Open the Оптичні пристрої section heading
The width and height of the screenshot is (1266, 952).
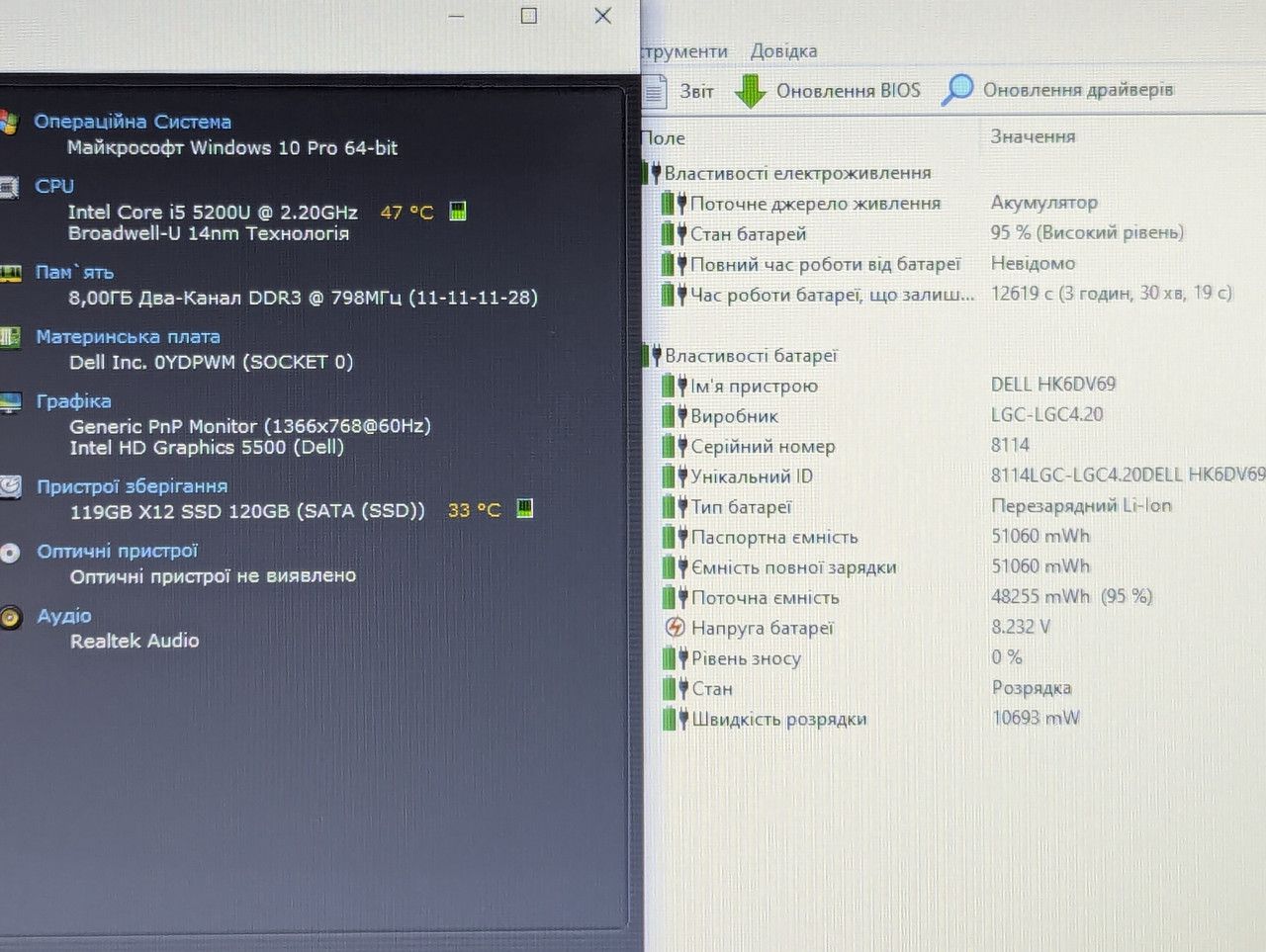(117, 551)
